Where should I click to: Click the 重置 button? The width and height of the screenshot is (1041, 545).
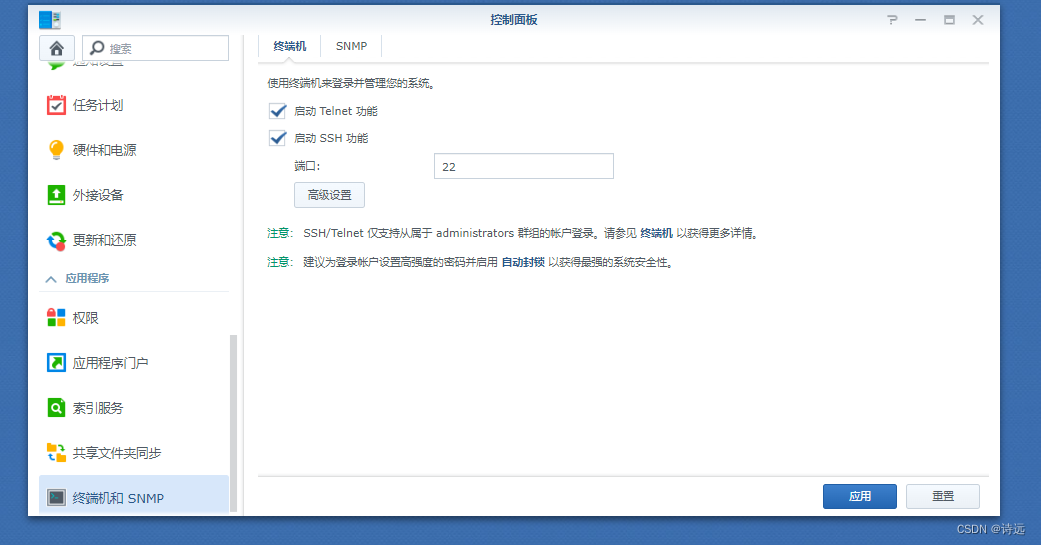[943, 497]
